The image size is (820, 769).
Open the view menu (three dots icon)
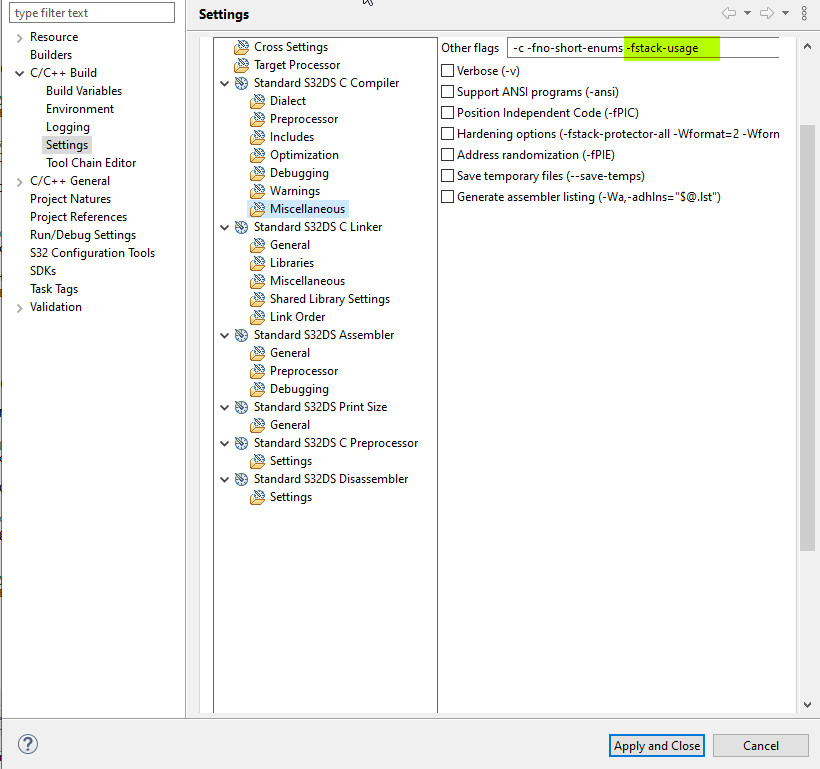(806, 11)
